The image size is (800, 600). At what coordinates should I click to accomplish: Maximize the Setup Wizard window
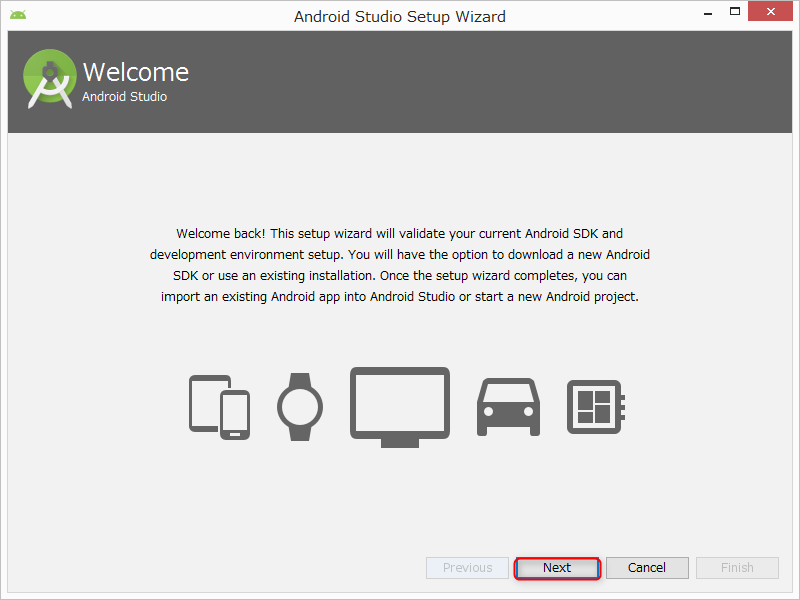point(735,12)
